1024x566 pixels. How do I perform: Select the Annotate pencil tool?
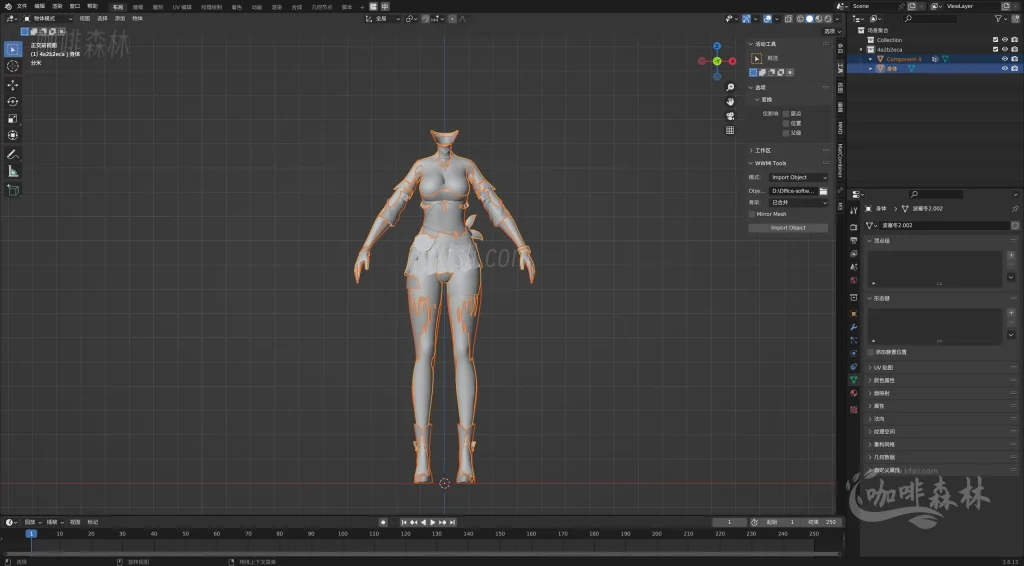tap(12, 155)
